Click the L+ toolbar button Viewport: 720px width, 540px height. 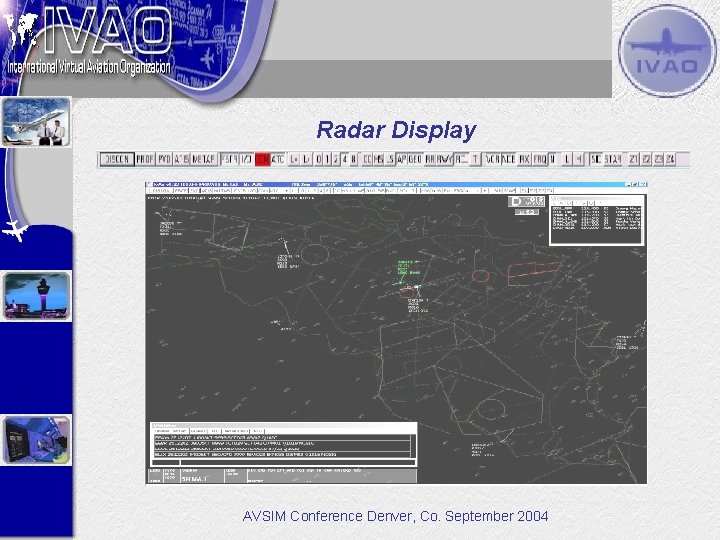click(x=294, y=159)
